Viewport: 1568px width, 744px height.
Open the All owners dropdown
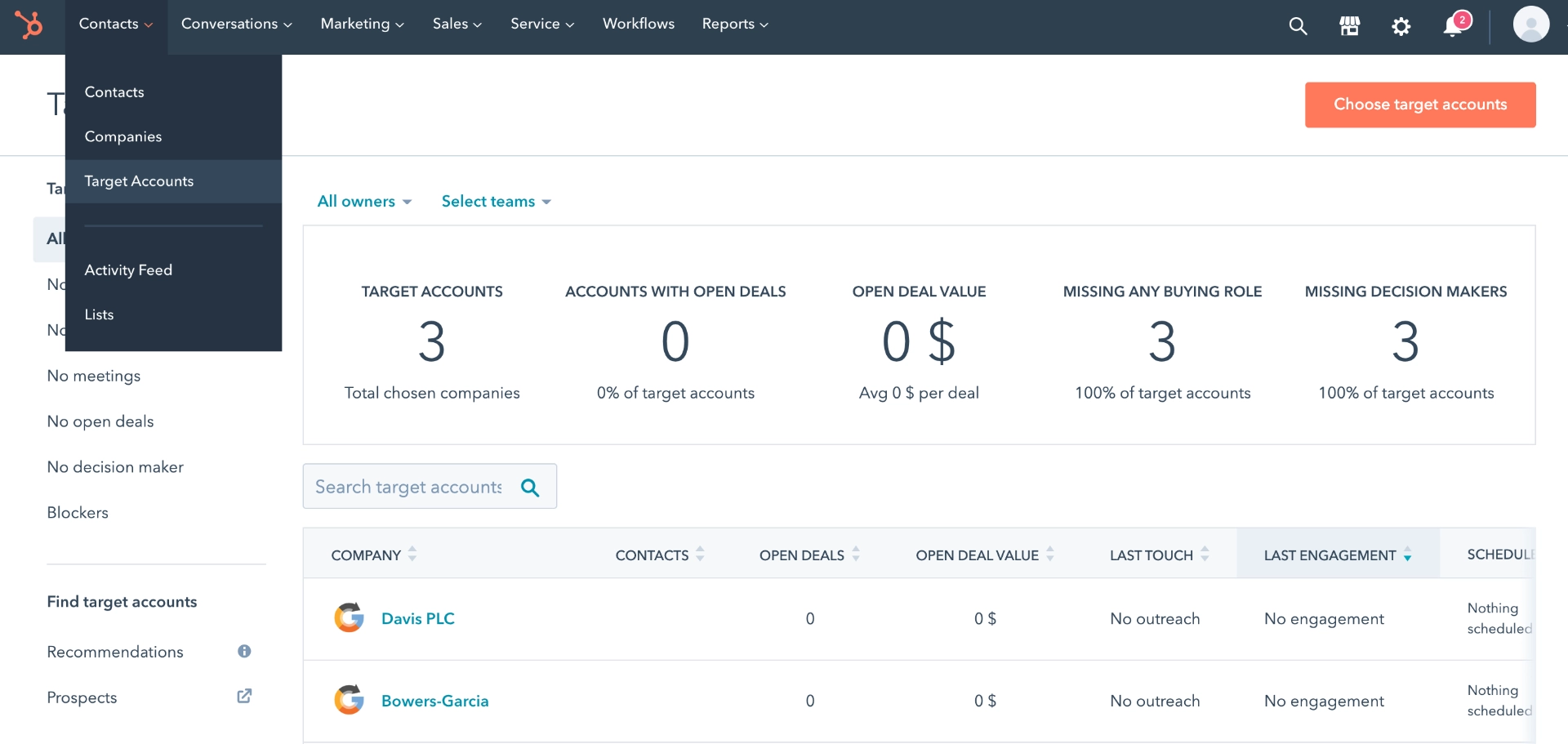tap(364, 201)
